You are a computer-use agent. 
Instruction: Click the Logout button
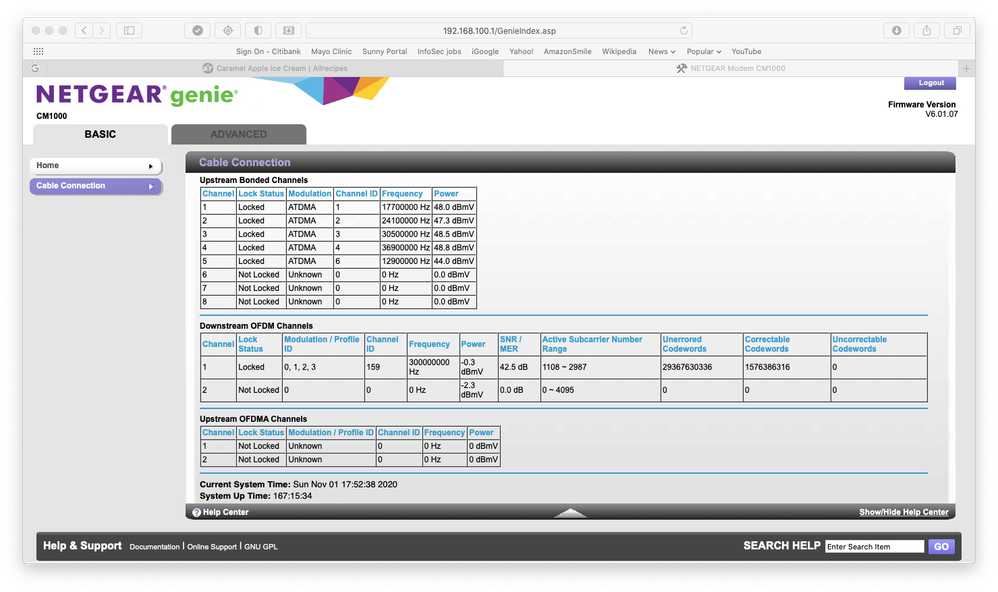pyautogui.click(x=931, y=83)
